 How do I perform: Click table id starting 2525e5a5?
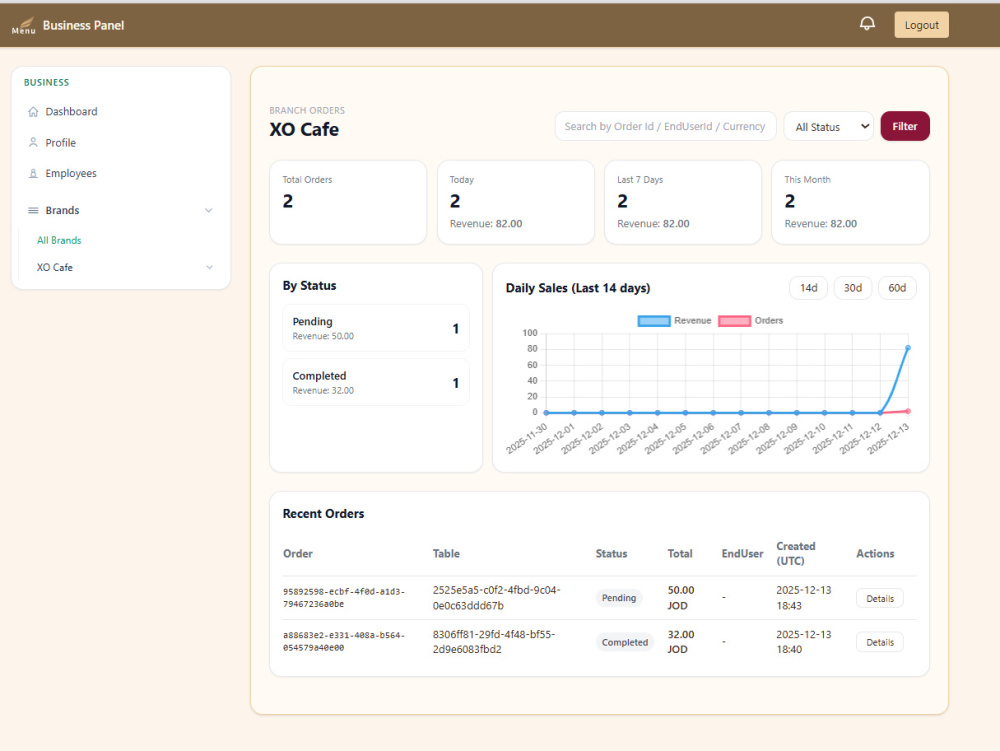pyautogui.click(x=496, y=598)
